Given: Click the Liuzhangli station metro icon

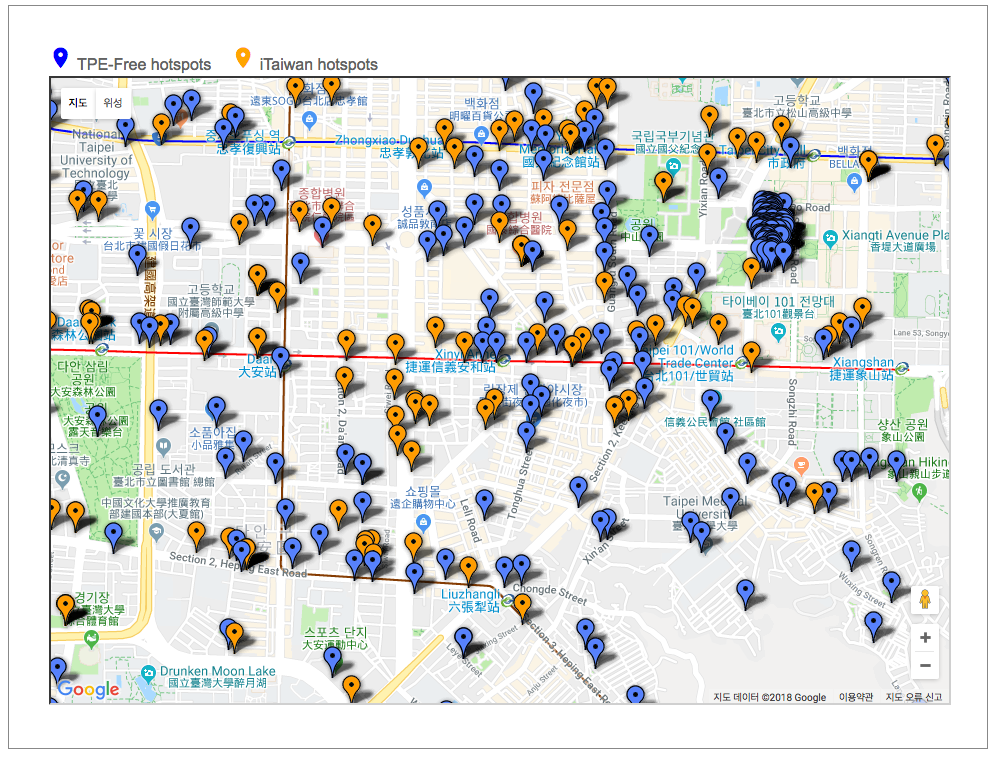Looking at the screenshot, I should pos(508,601).
